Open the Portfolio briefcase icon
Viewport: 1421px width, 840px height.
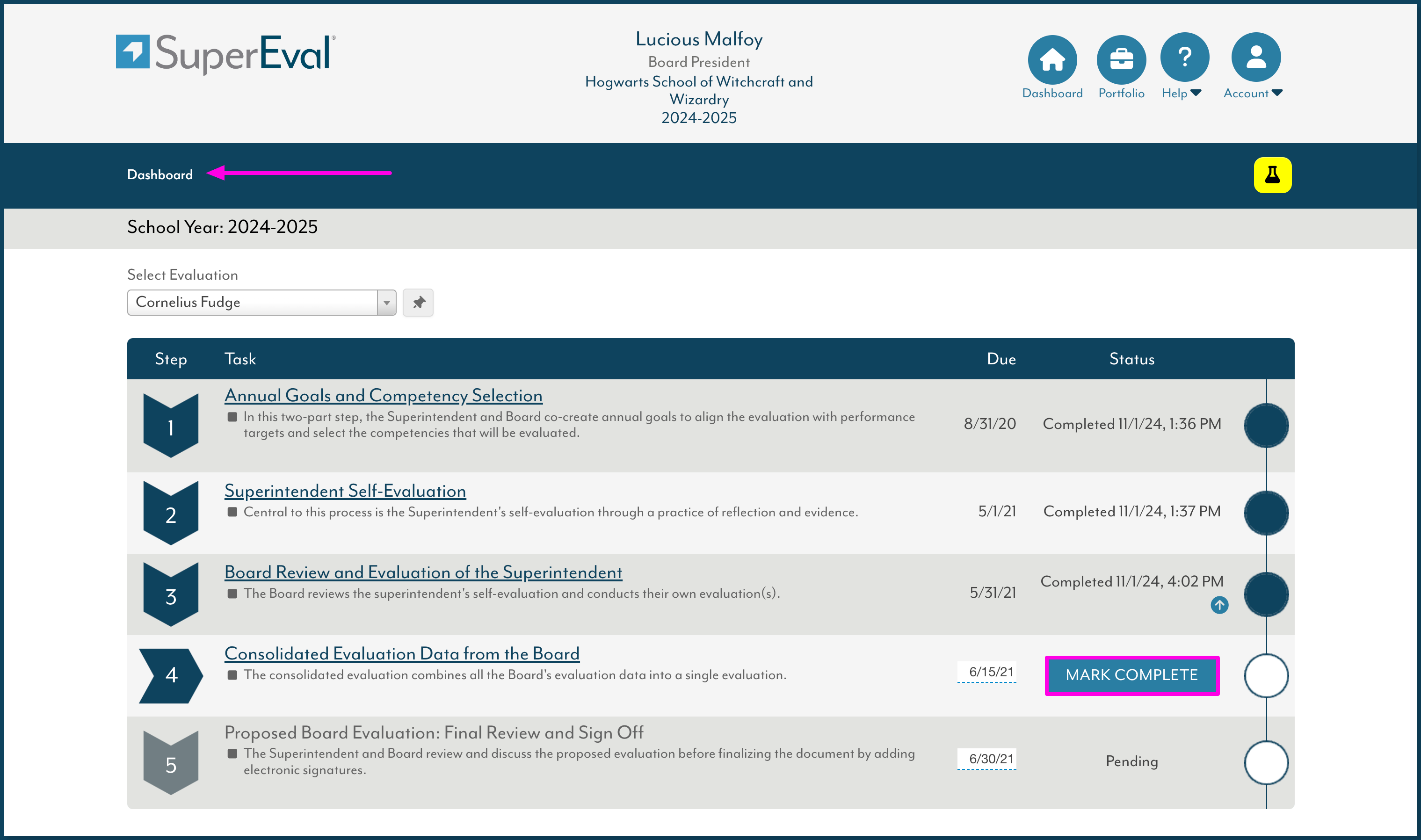1121,59
